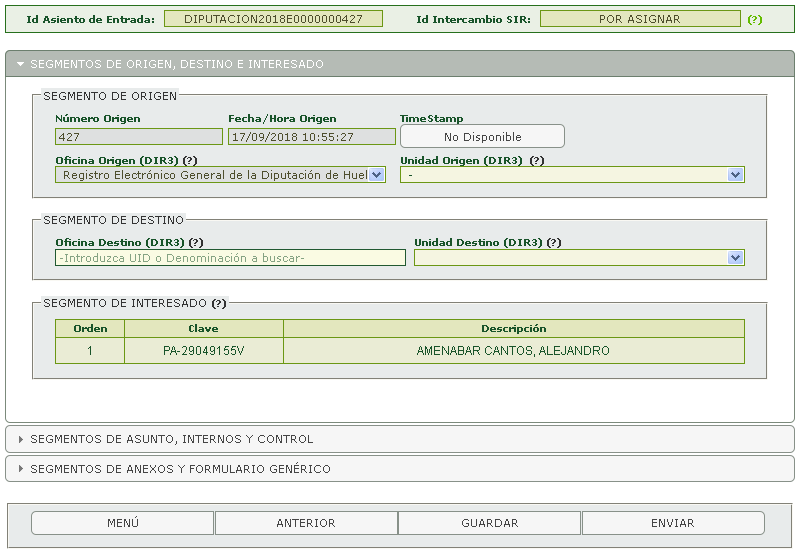Click the Clave column header
The image size is (800, 555).
(204, 329)
